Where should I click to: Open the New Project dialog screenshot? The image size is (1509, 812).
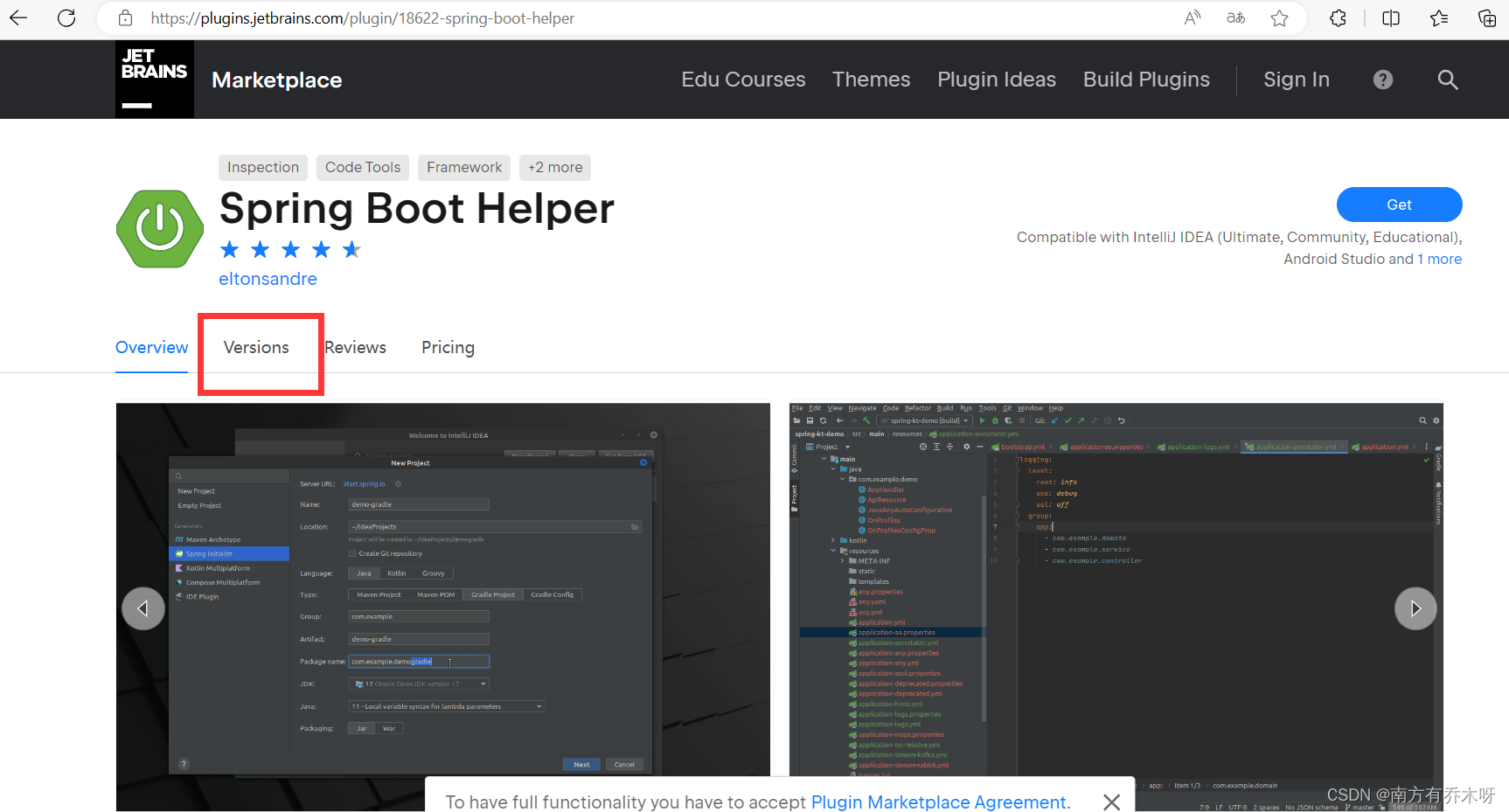[x=442, y=607]
